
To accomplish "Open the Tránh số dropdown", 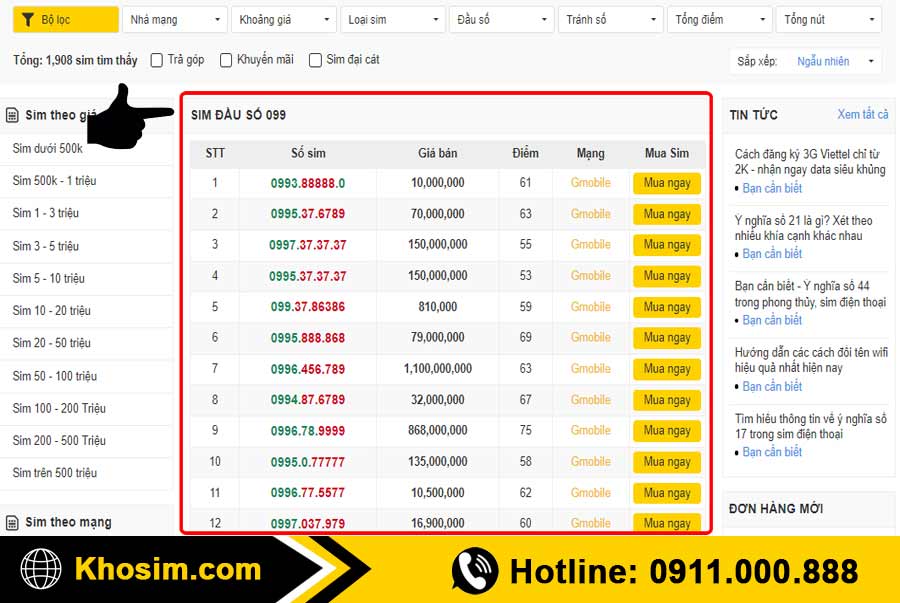I will pos(610,18).
